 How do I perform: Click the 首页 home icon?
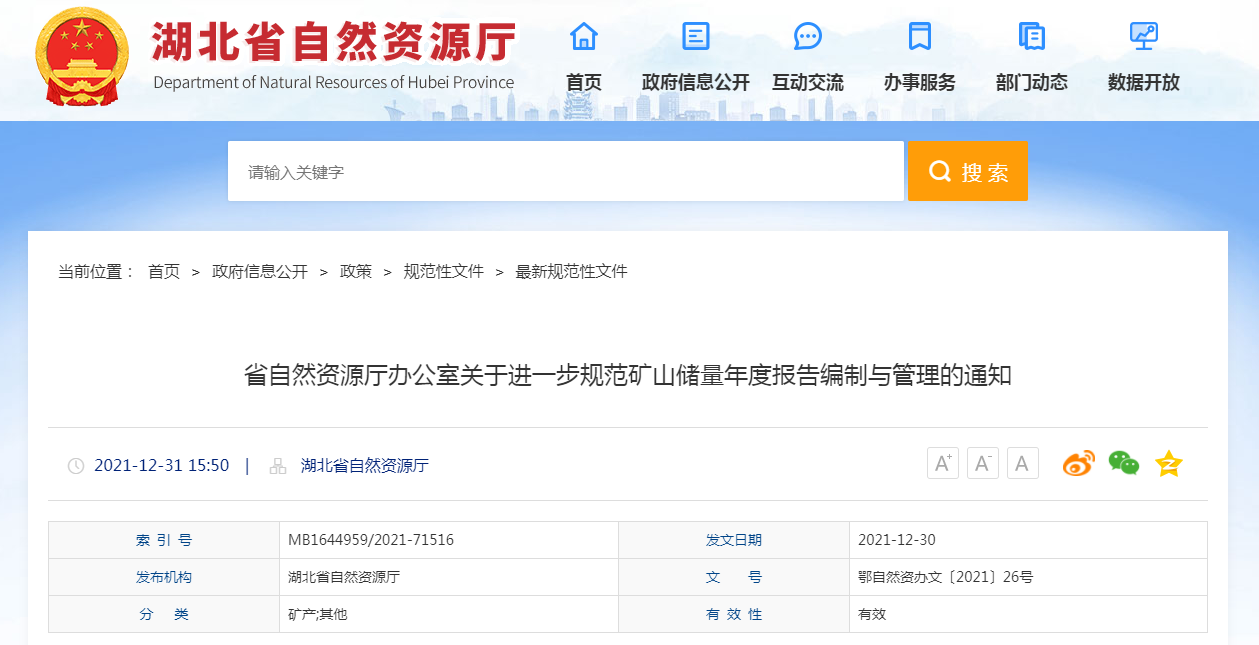[x=583, y=36]
